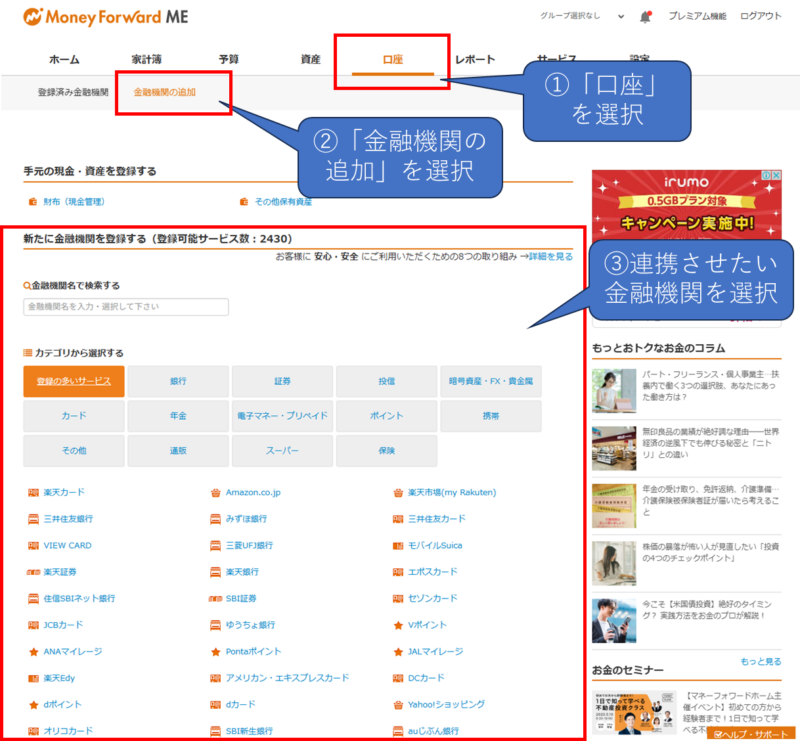Select the 暗号資産・FX・貴金属 category button
The height and width of the screenshot is (741, 800).
491,381
